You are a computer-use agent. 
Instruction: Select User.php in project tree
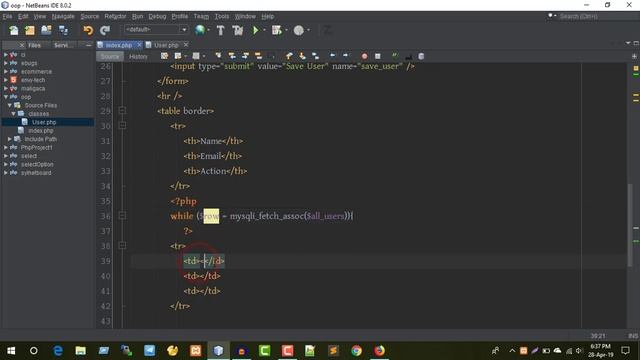coord(44,122)
